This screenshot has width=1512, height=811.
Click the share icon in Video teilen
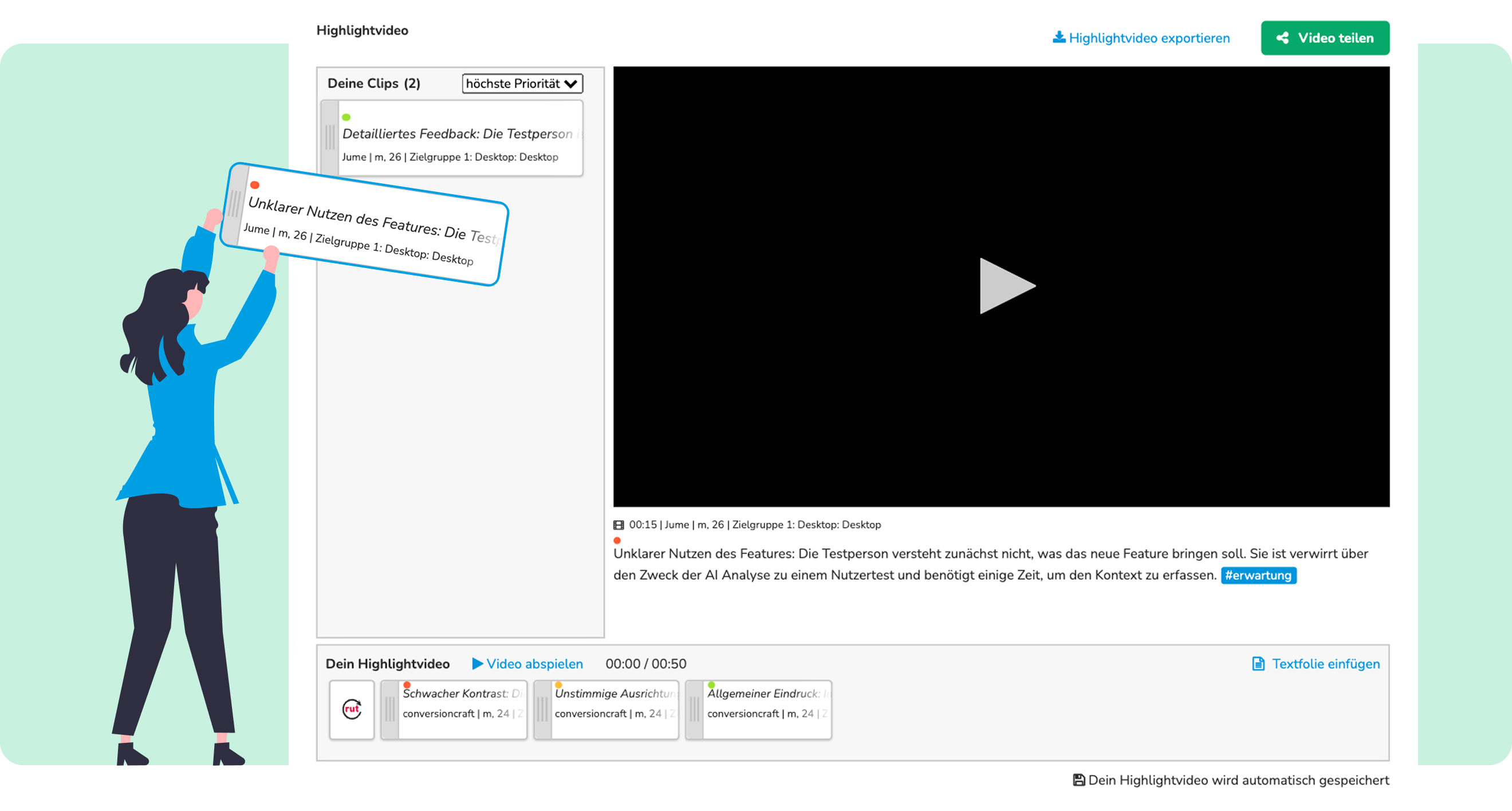(x=1282, y=38)
